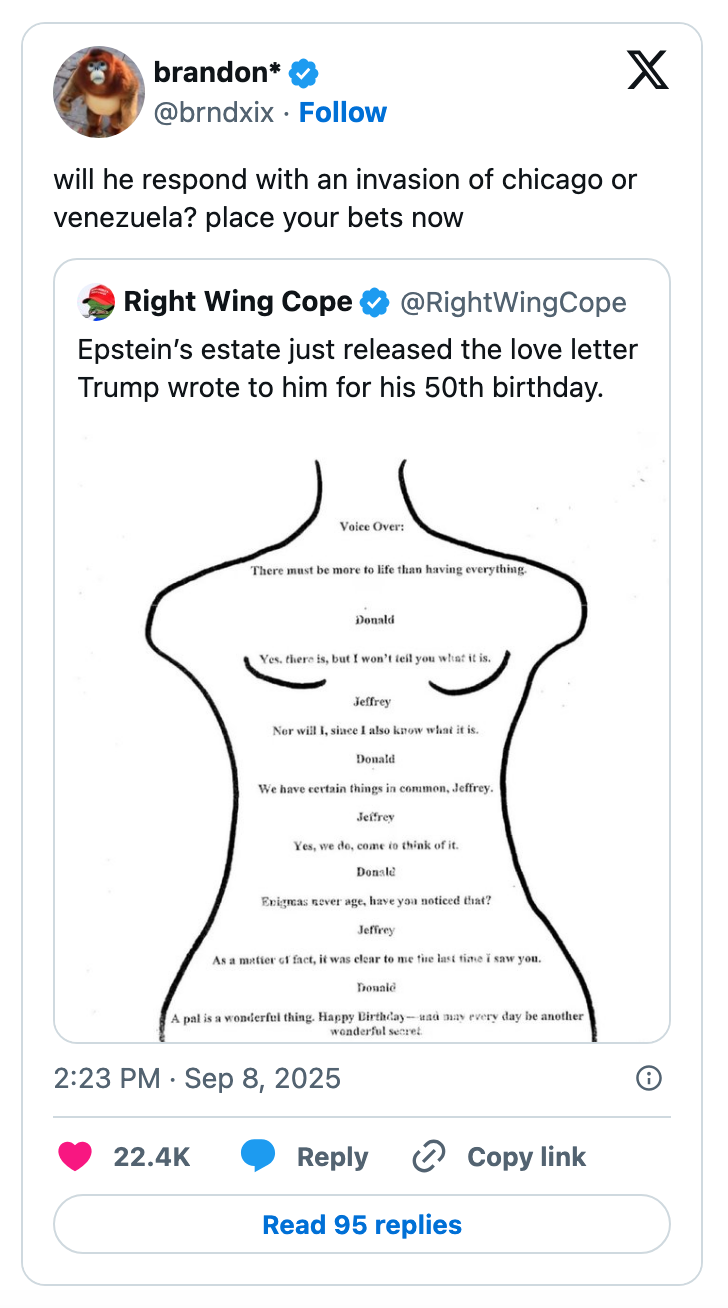The width and height of the screenshot is (728, 1308).
Task: Open the info circle icon near the timestamp
Action: click(648, 1079)
